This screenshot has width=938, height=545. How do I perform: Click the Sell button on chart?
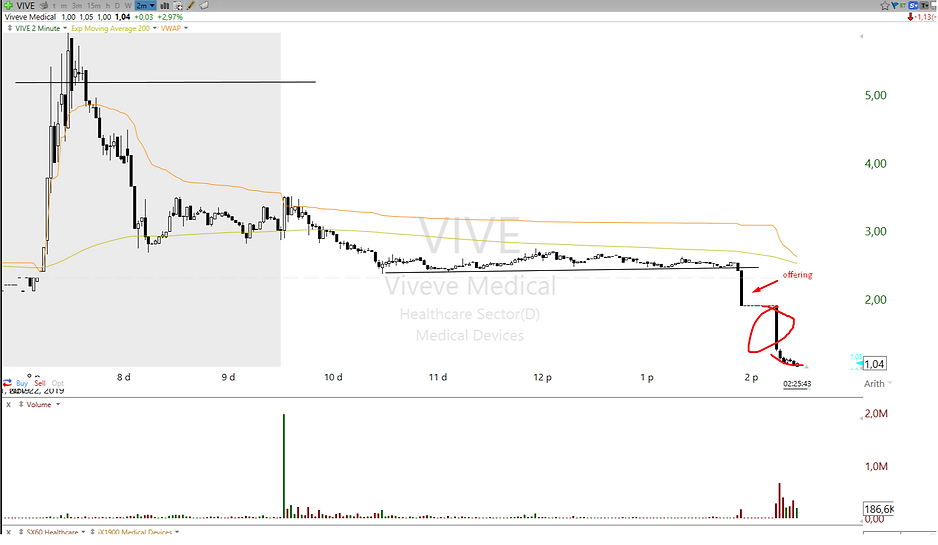[40, 383]
